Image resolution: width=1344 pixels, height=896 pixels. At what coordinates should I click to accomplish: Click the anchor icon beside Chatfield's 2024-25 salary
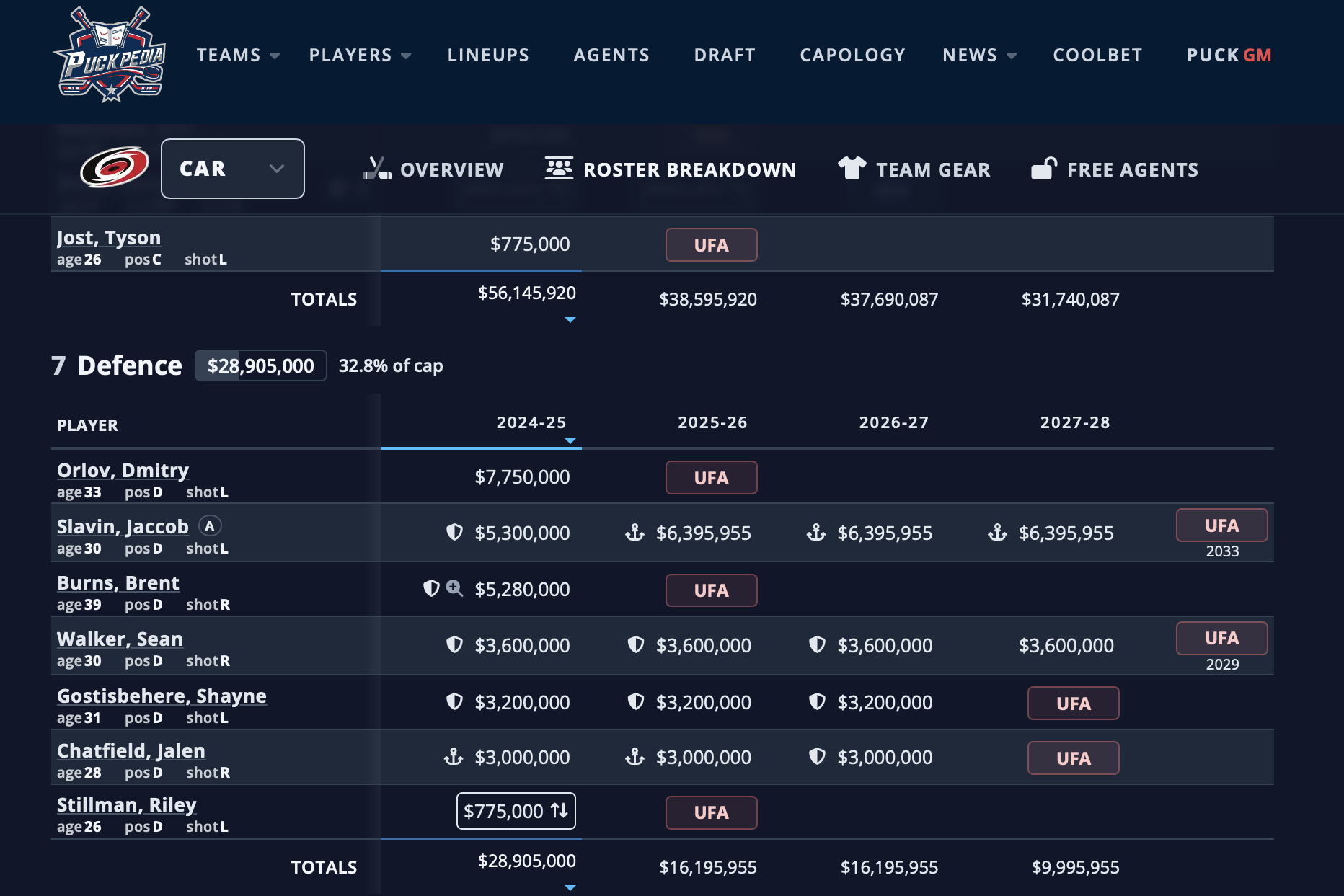tap(454, 757)
